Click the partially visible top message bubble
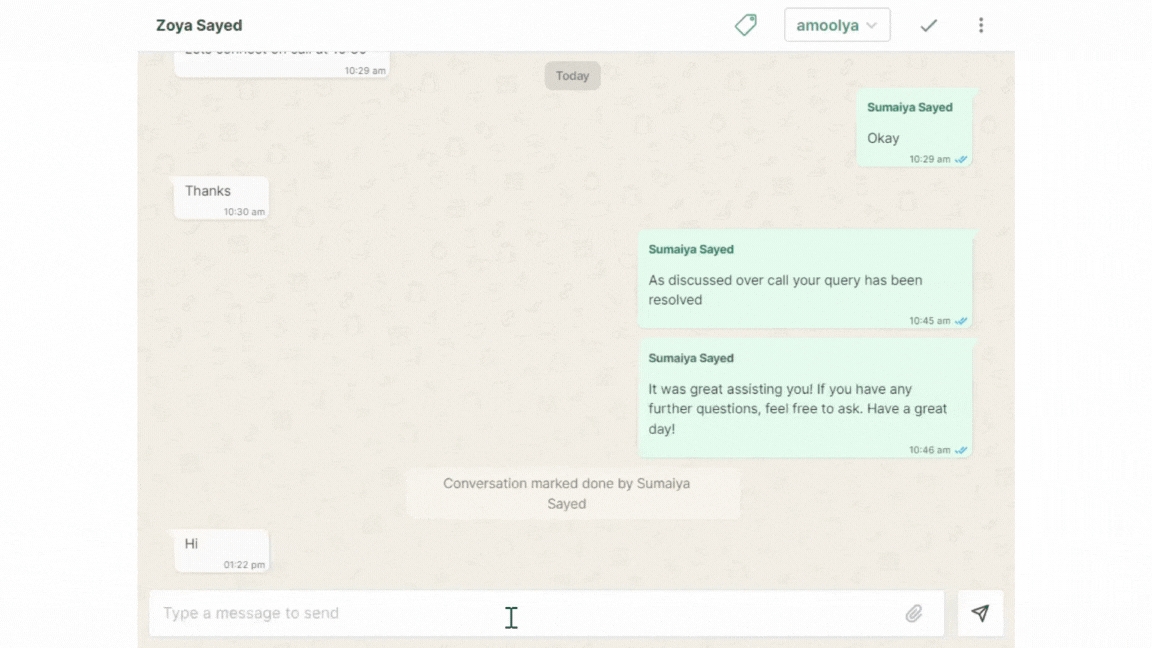 (x=281, y=62)
